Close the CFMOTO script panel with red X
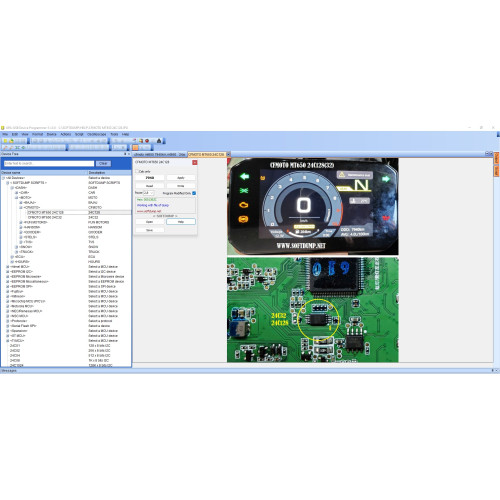 pyautogui.click(x=195, y=162)
